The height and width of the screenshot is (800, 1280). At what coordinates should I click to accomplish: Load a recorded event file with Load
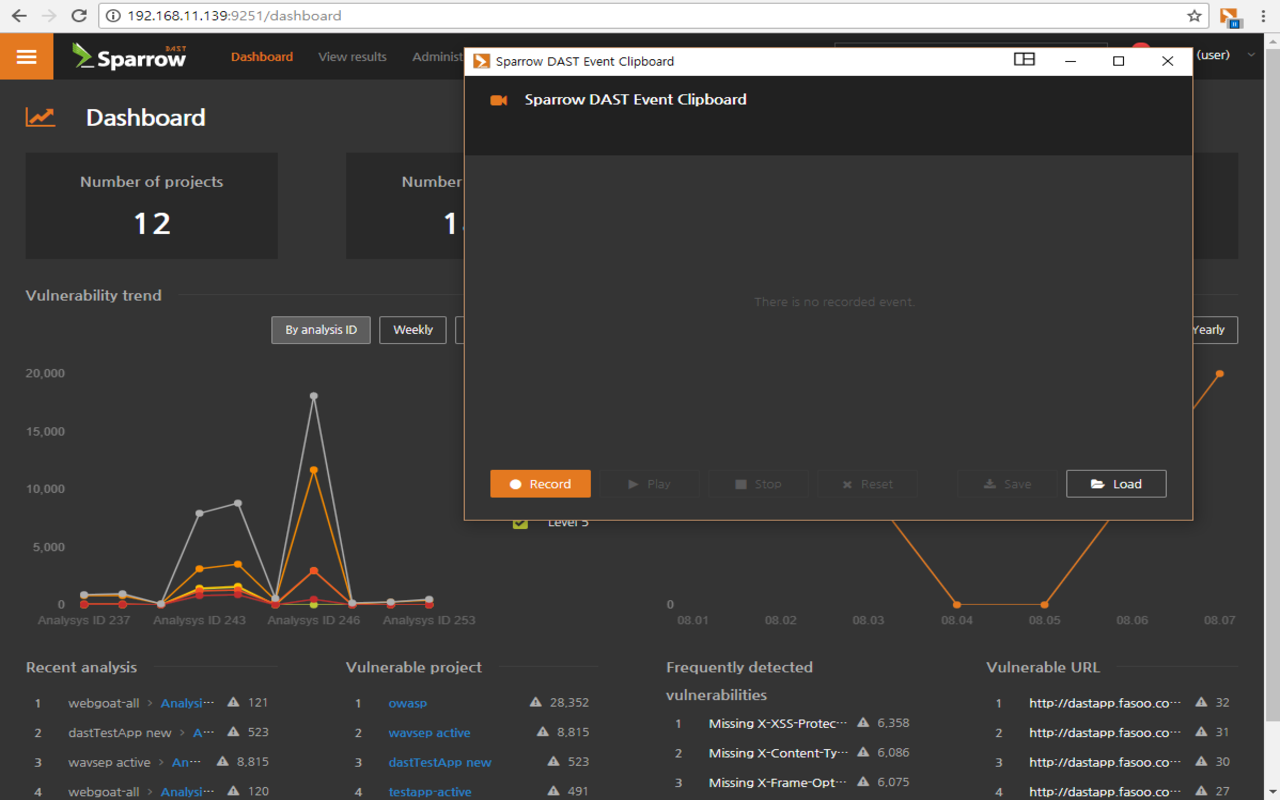(1116, 484)
